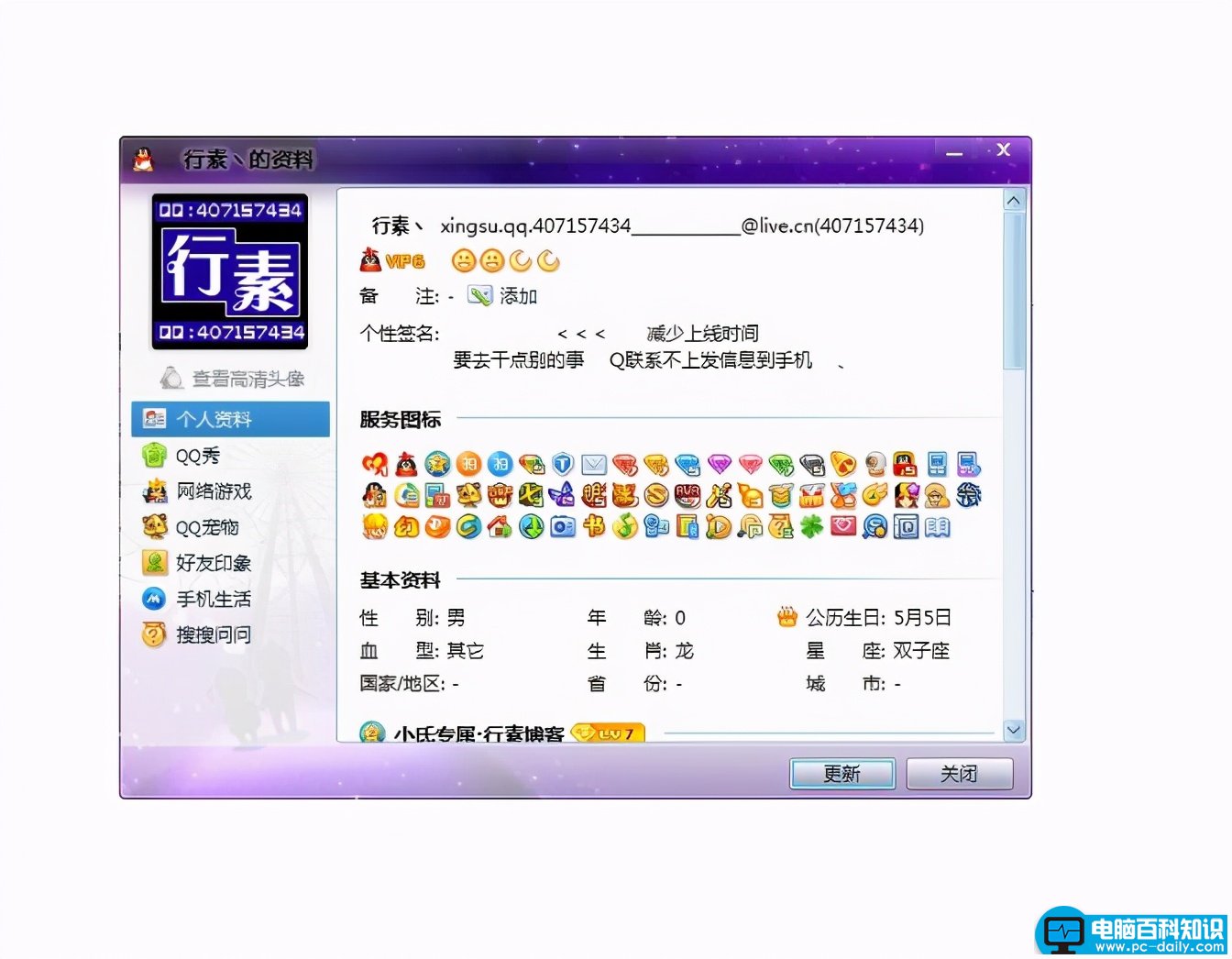Viewport: 1232px width, 959px height.
Task: Click the pink heart envelope icon
Action: click(843, 527)
